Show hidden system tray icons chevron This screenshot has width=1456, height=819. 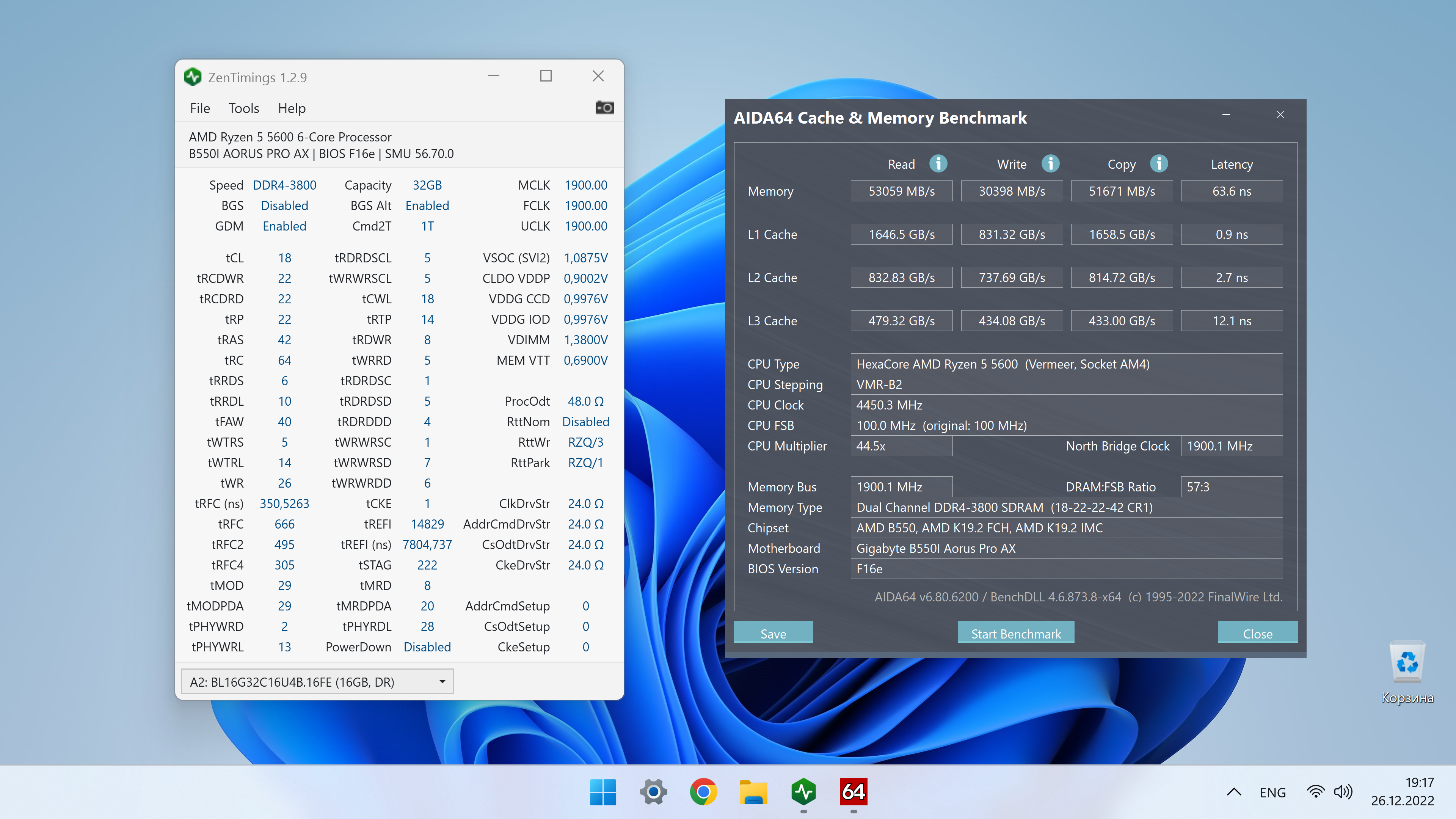(1234, 792)
